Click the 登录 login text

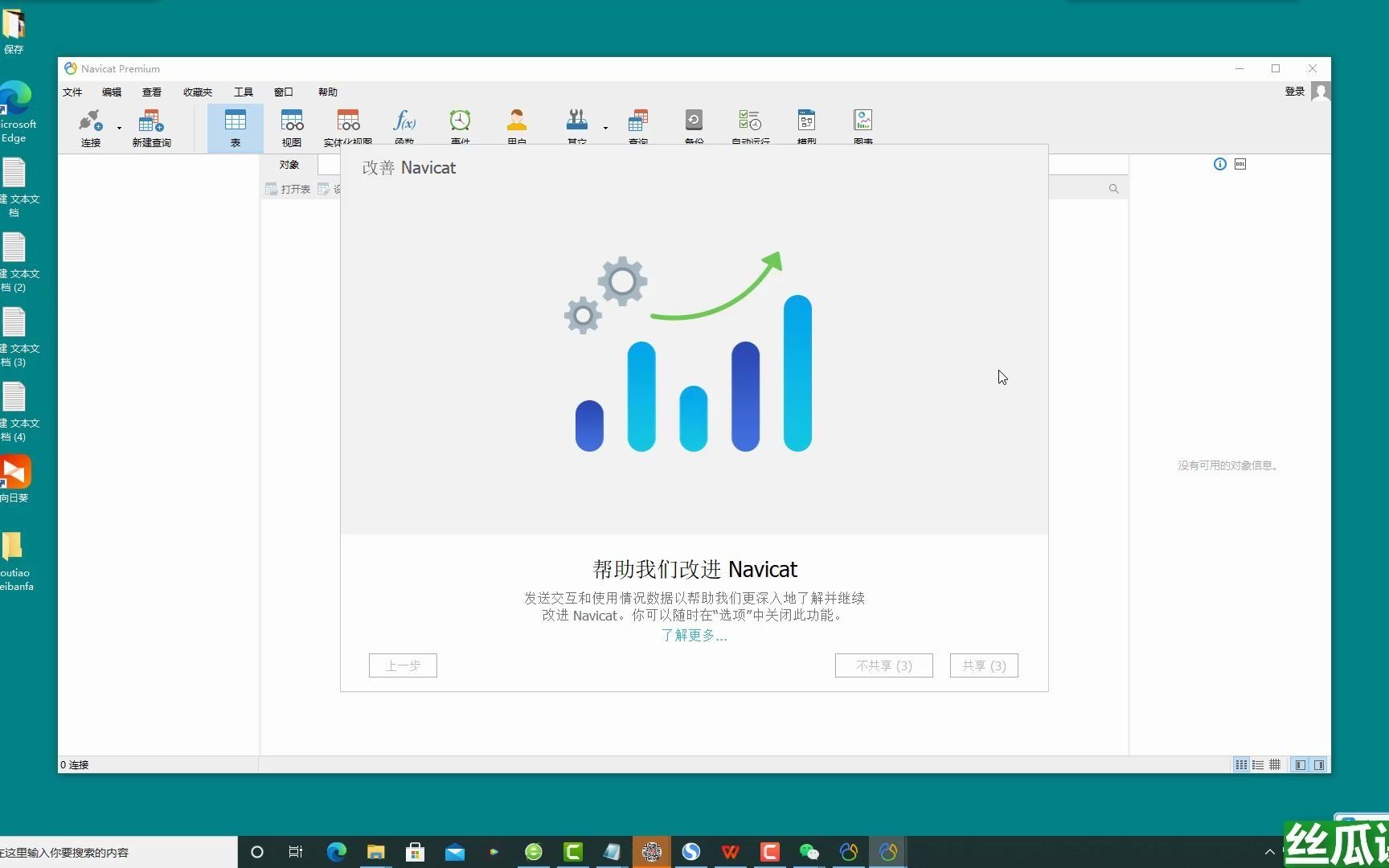pyautogui.click(x=1294, y=92)
